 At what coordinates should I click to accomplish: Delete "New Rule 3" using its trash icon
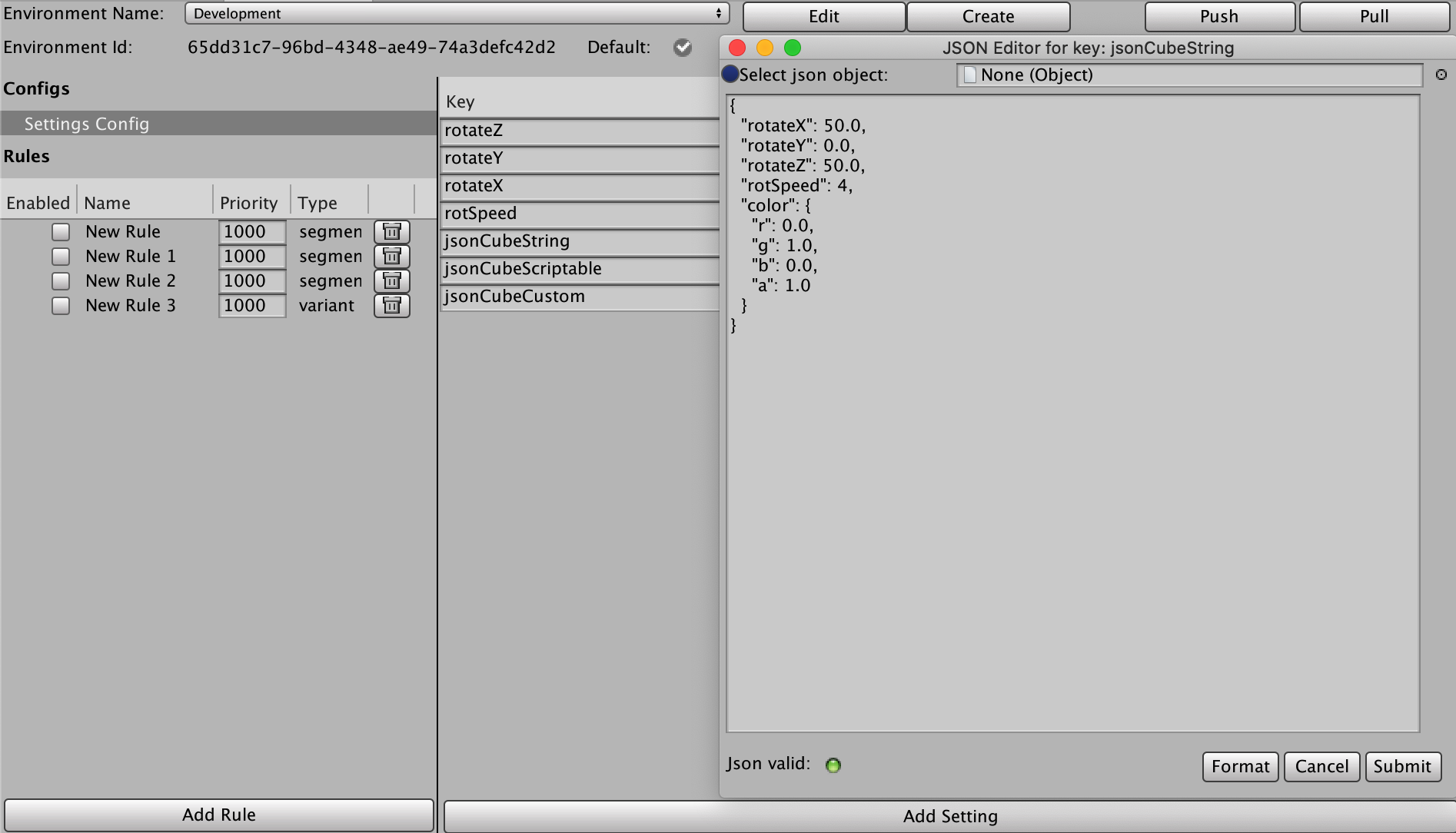(391, 305)
